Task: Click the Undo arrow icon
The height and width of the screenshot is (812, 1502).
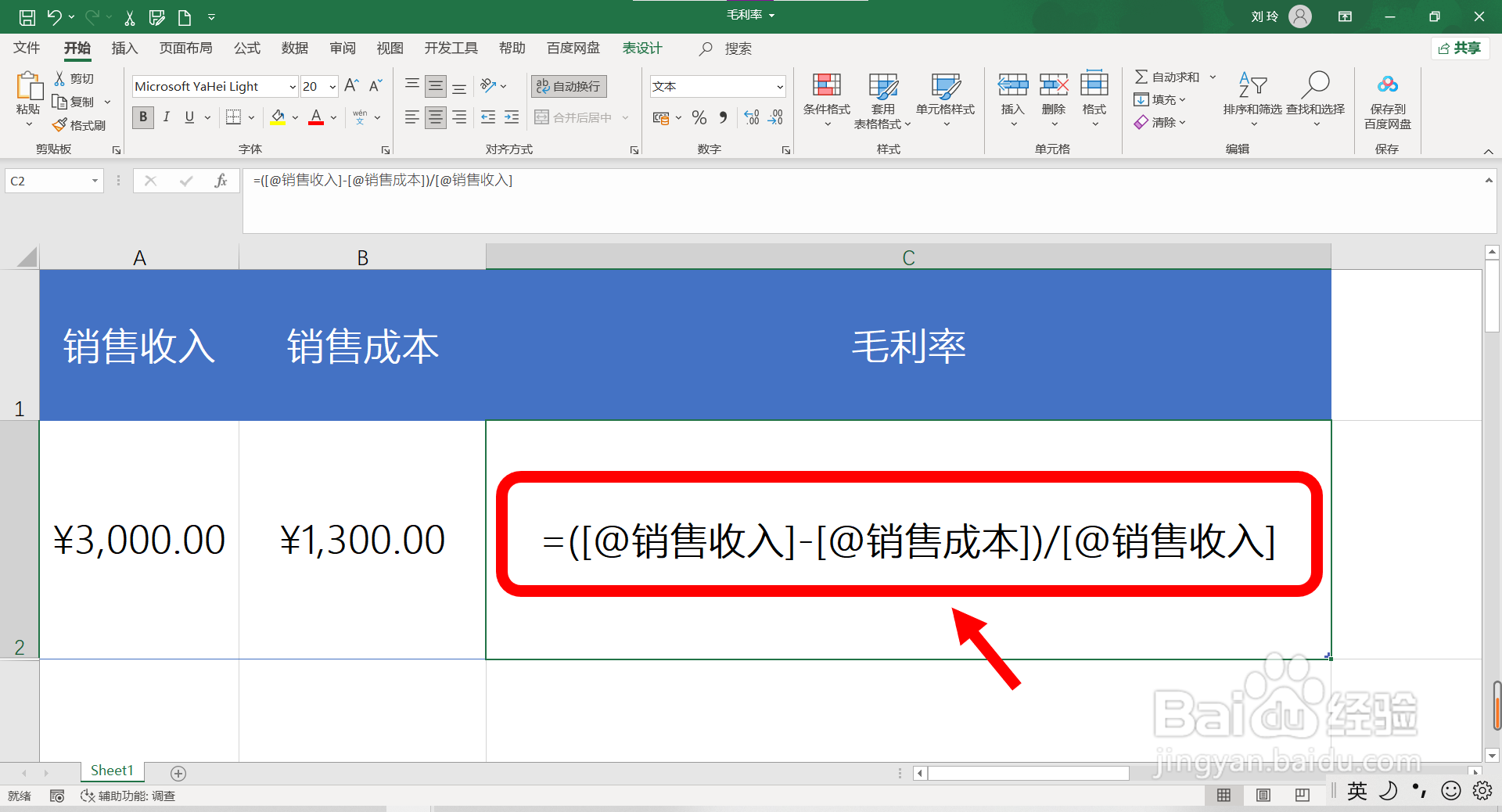Action: (x=54, y=16)
